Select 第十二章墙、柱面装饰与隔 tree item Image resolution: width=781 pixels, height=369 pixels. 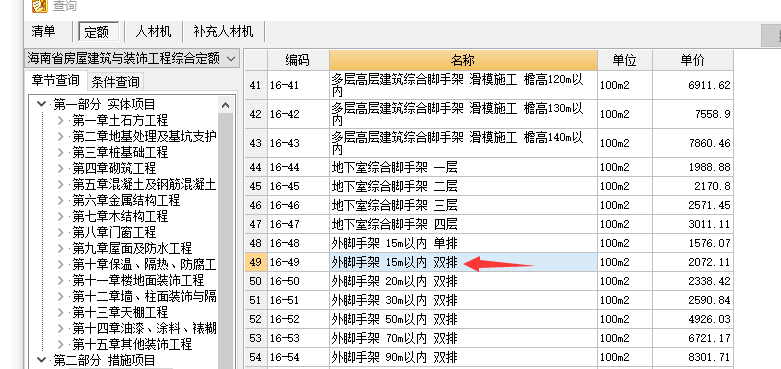pyautogui.click(x=144, y=296)
